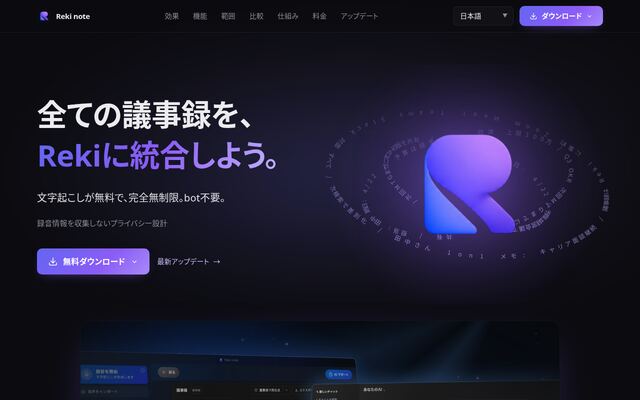Image resolution: width=640 pixels, height=400 pixels.
Task: Click the app screenshot preview below the hero
Action: tap(319, 361)
